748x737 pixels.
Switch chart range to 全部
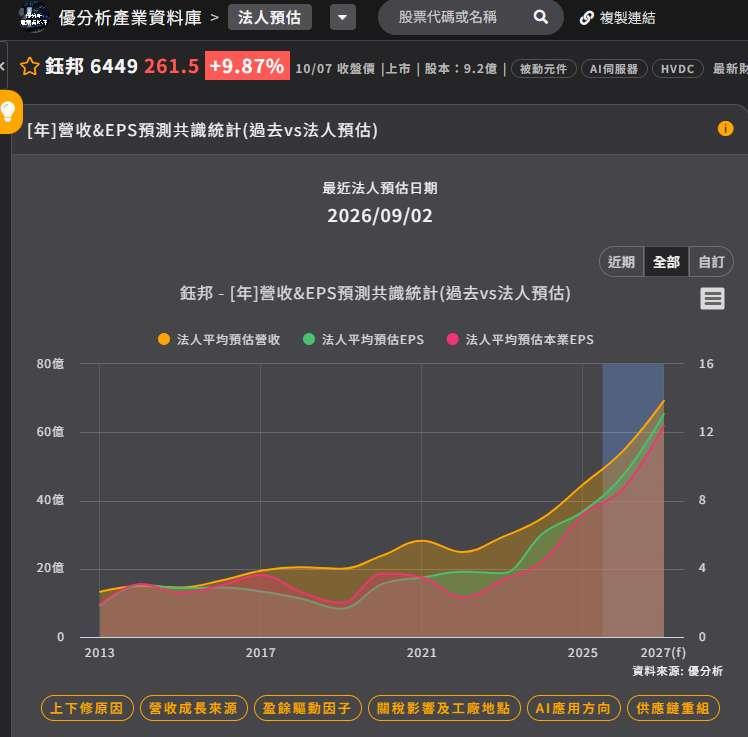pos(666,261)
